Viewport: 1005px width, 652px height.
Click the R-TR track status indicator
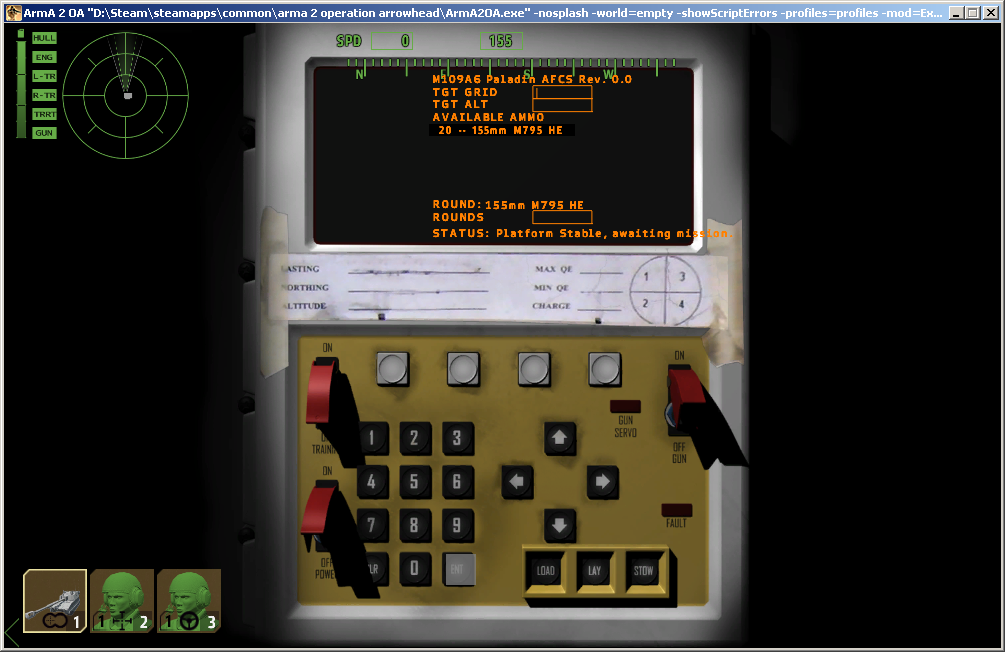click(x=44, y=95)
